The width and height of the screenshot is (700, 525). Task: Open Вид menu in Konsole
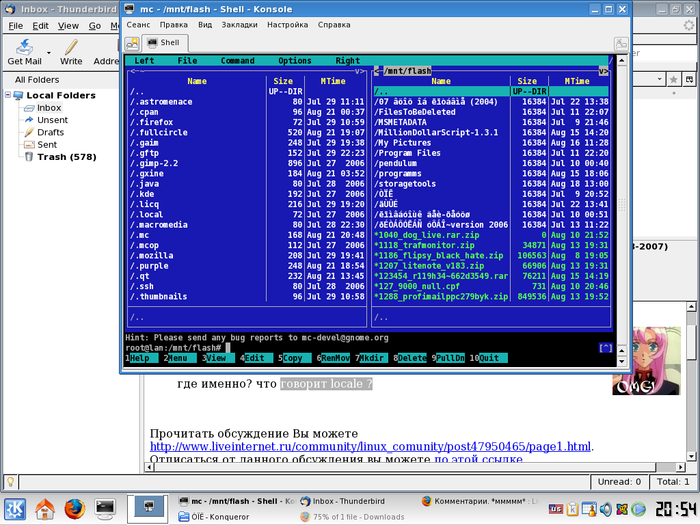pos(205,25)
